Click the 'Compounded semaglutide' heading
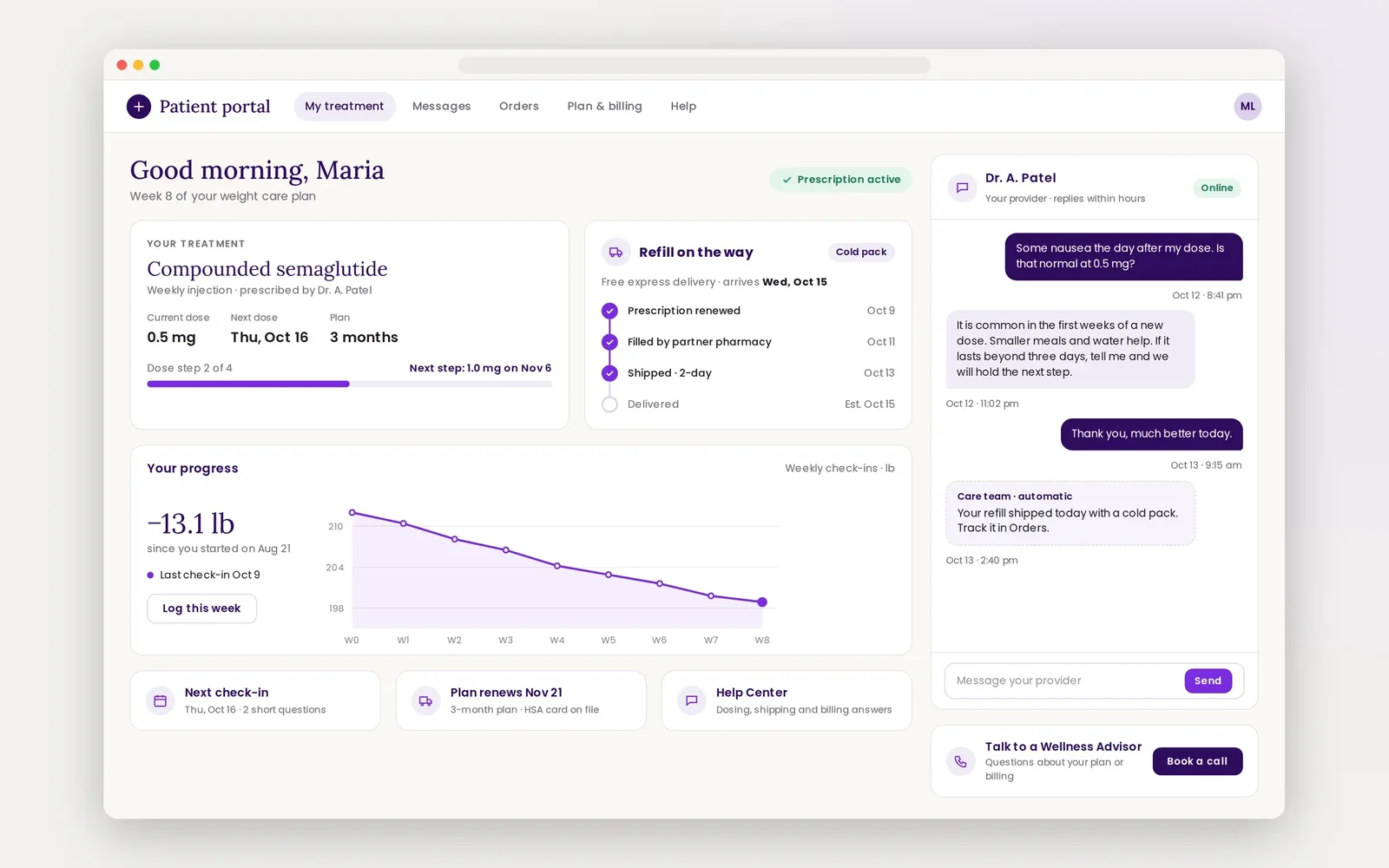Viewport: 1389px width, 868px height. coord(267,269)
